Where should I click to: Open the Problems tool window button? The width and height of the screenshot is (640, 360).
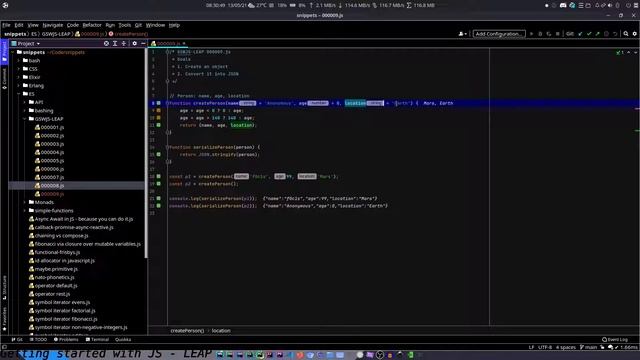(x=66, y=340)
